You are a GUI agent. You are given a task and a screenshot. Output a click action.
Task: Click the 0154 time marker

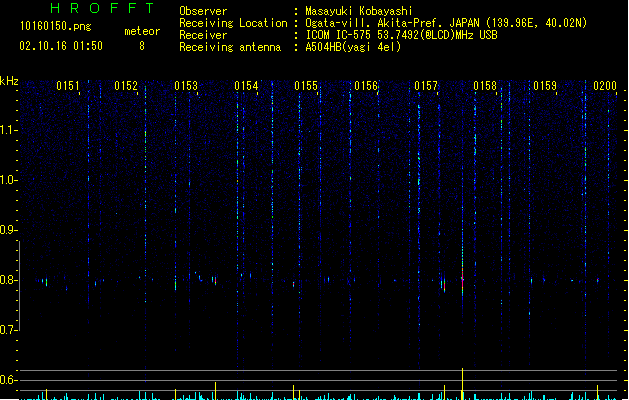[x=246, y=86]
